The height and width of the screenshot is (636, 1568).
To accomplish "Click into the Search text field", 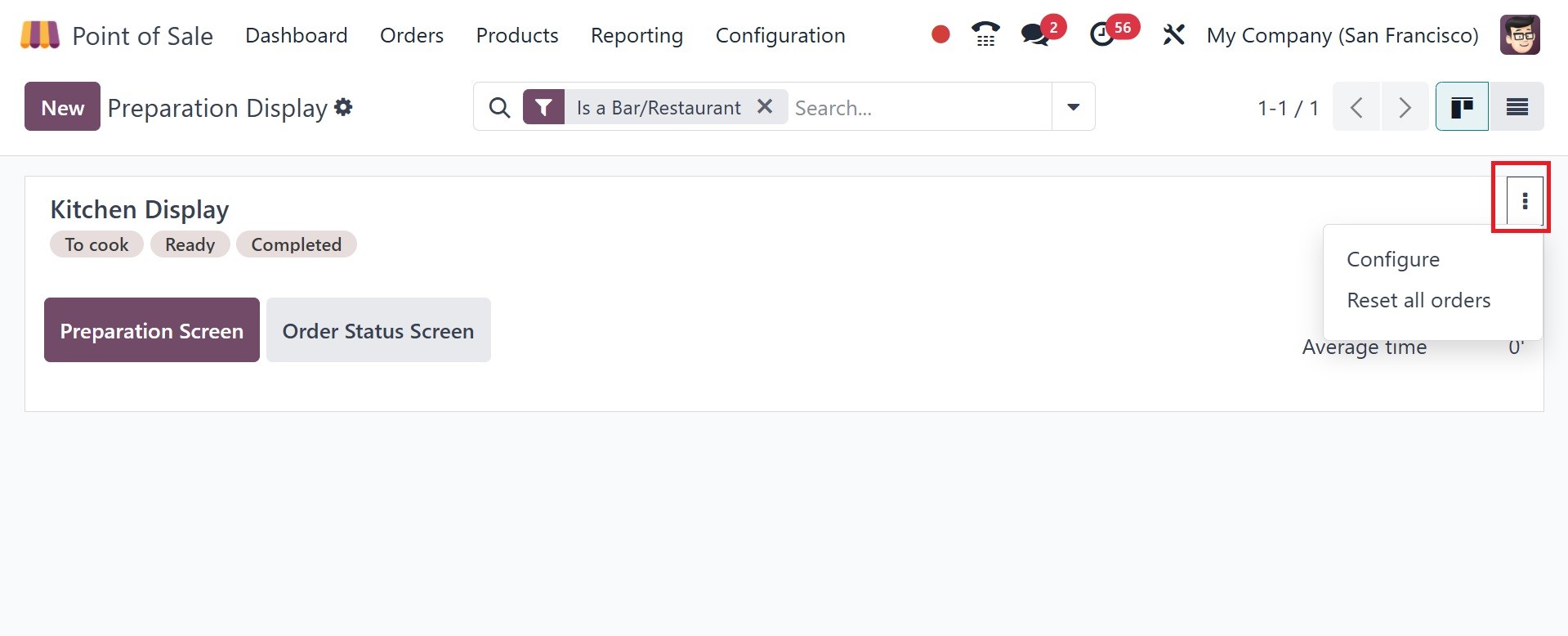I will (915, 107).
